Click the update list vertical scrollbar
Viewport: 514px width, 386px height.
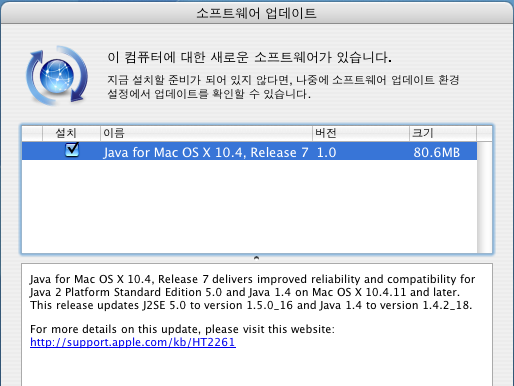[x=484, y=197]
